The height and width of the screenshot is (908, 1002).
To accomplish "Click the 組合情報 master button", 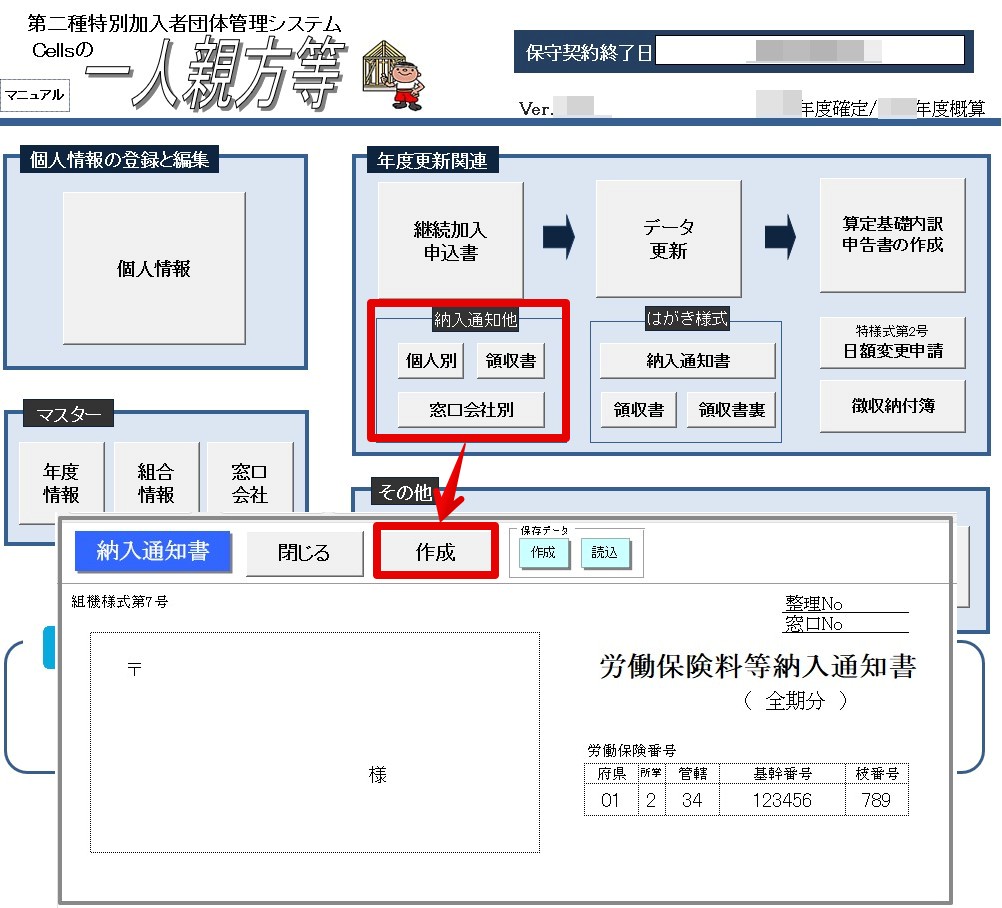I will point(155,483).
